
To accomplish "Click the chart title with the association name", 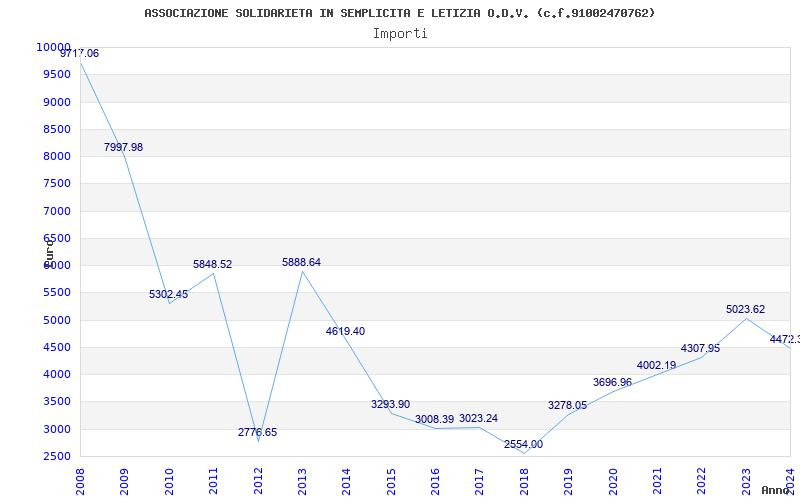I will (399, 13).
